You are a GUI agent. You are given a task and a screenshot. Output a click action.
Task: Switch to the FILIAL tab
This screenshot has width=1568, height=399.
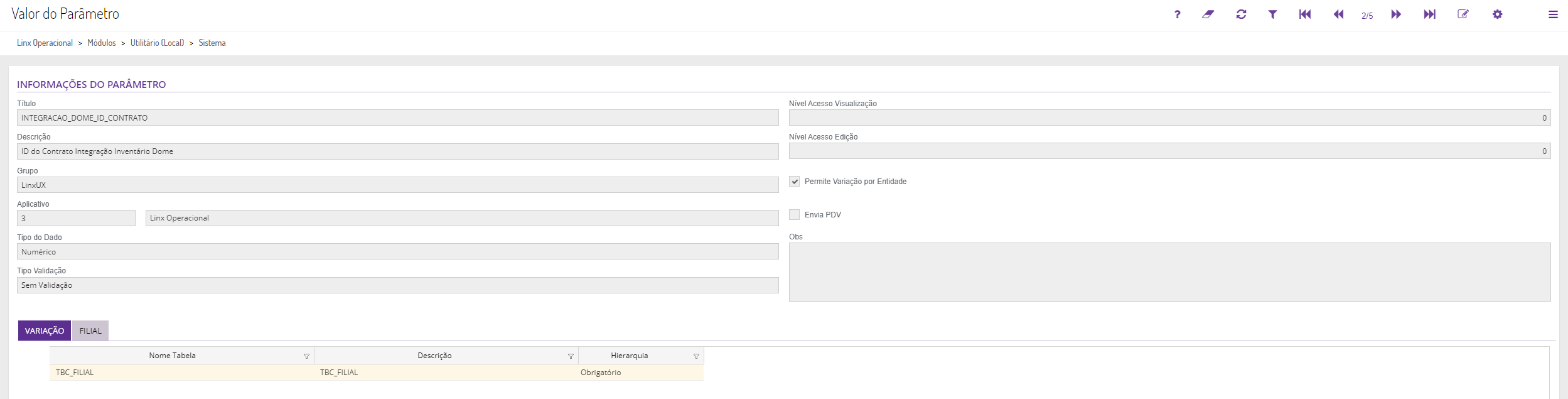tap(90, 331)
